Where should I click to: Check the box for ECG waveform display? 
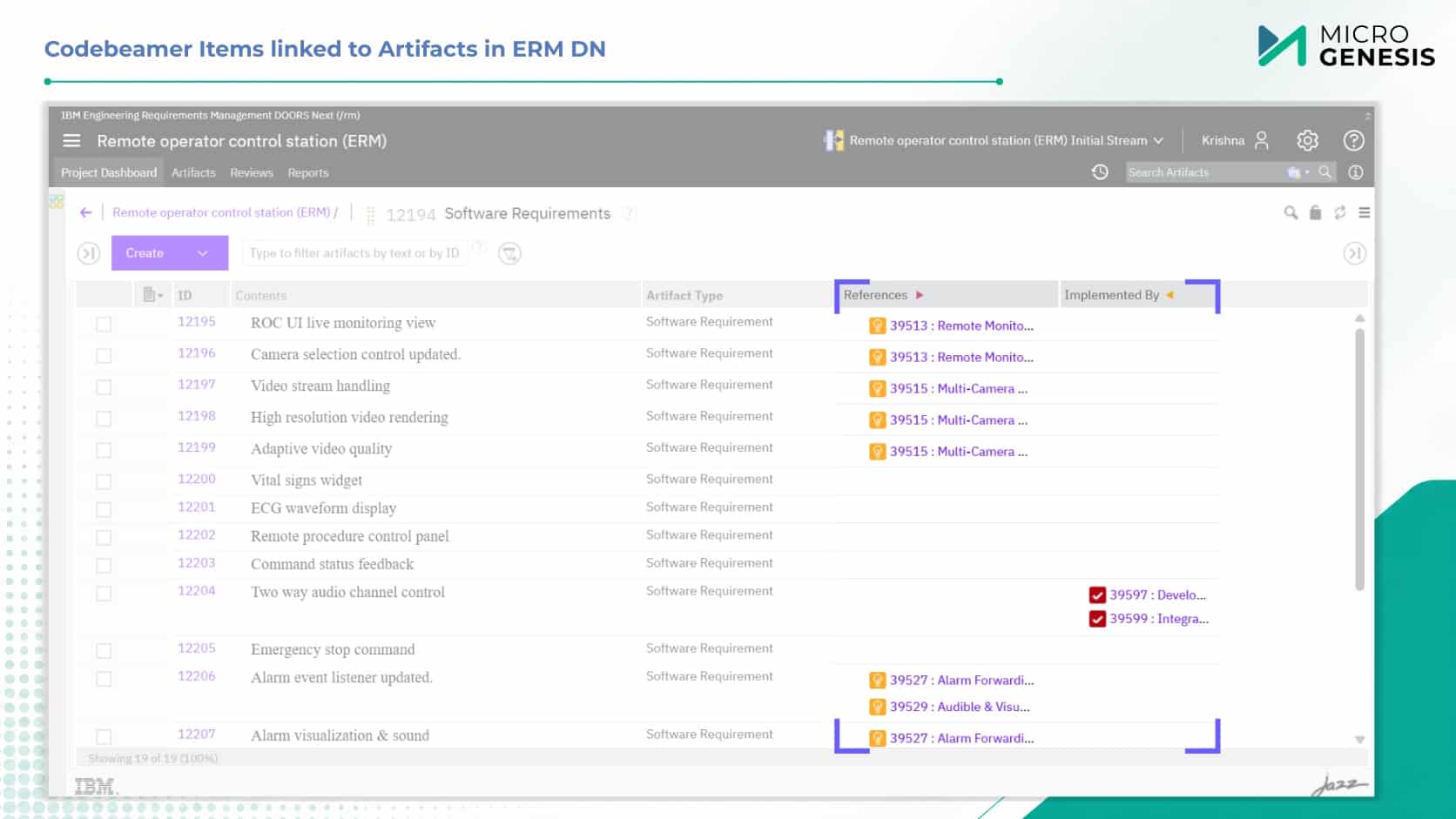coord(104,509)
